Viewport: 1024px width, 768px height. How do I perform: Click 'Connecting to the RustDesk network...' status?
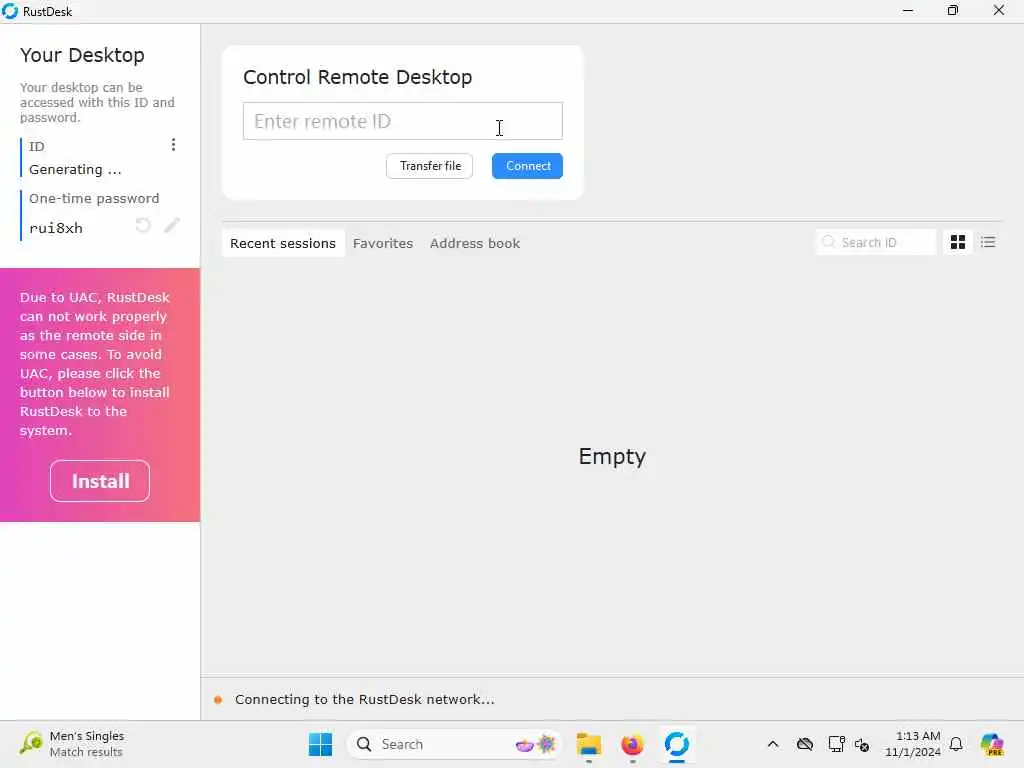pos(364,699)
